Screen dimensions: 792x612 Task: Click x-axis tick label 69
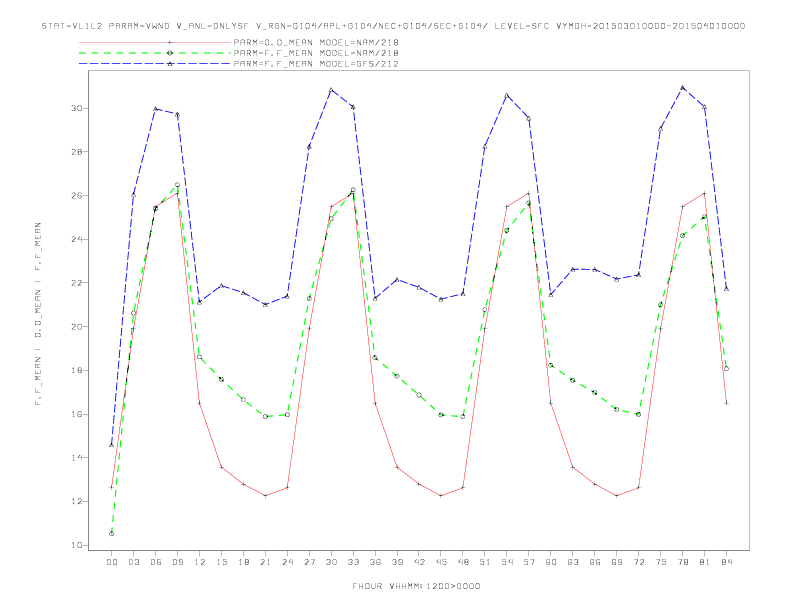(x=617, y=562)
